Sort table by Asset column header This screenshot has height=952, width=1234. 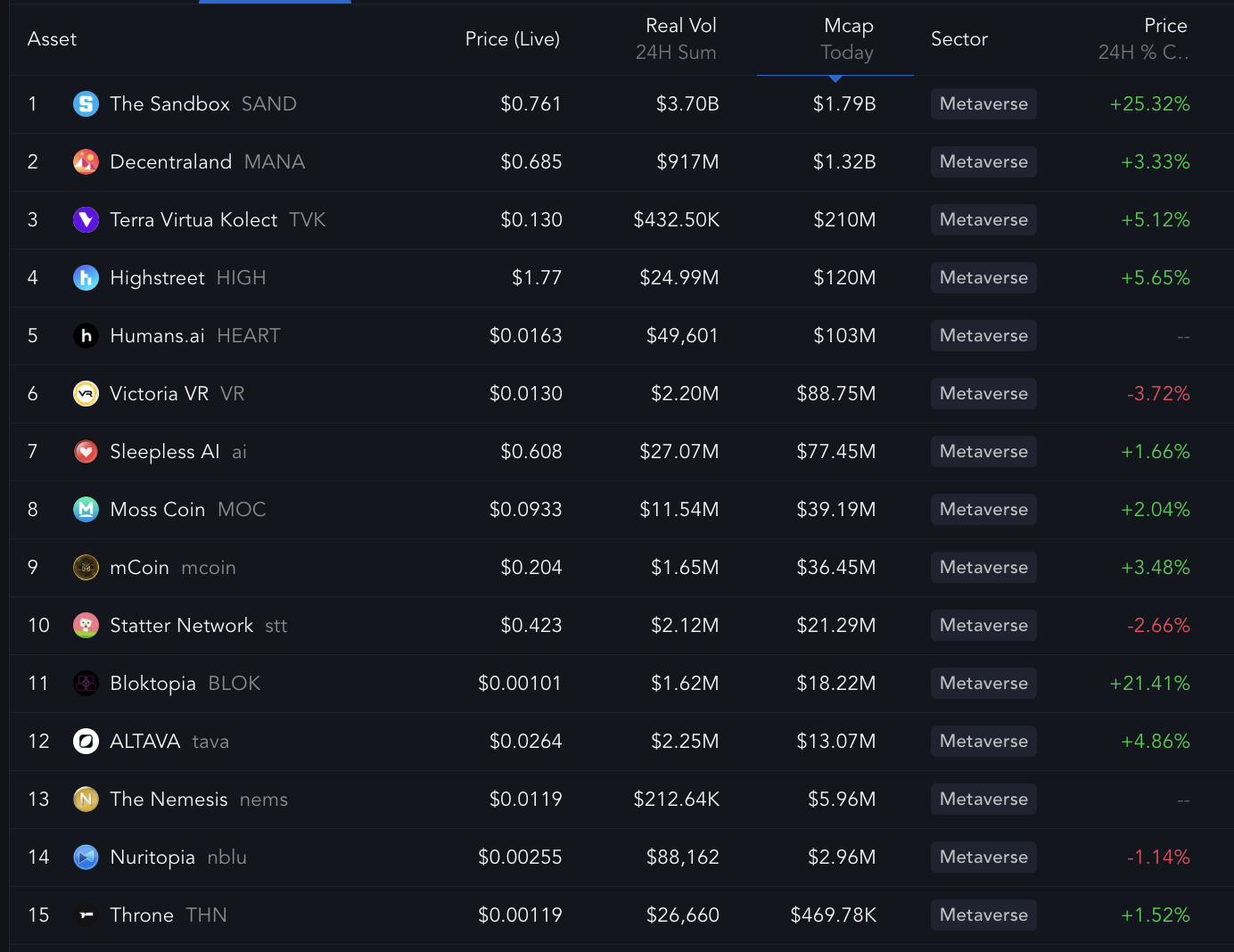point(52,39)
